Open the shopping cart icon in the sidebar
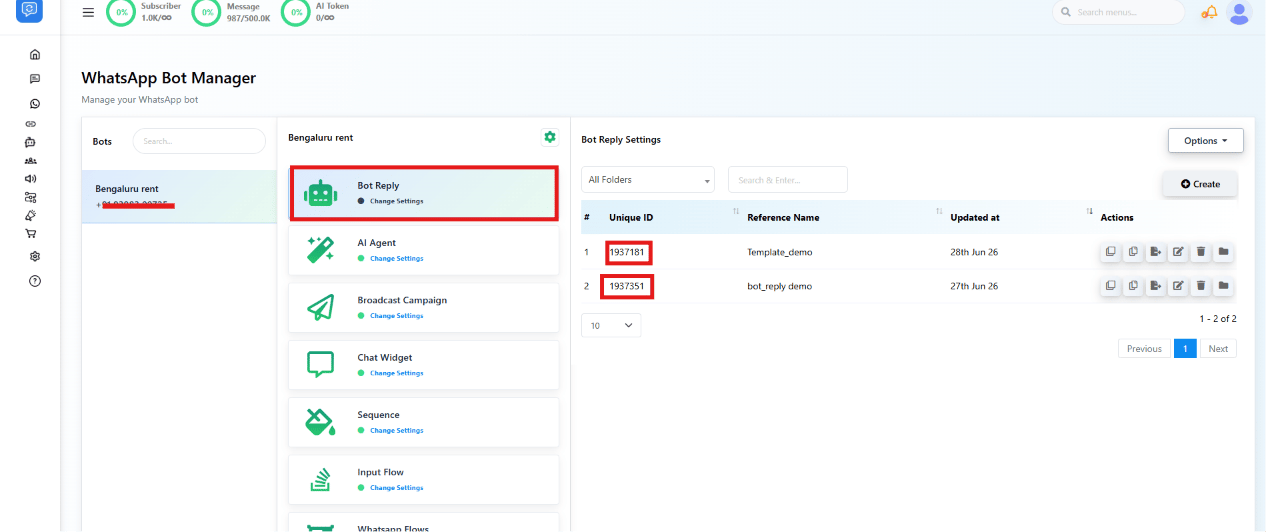This screenshot has width=1266, height=532. [31, 234]
